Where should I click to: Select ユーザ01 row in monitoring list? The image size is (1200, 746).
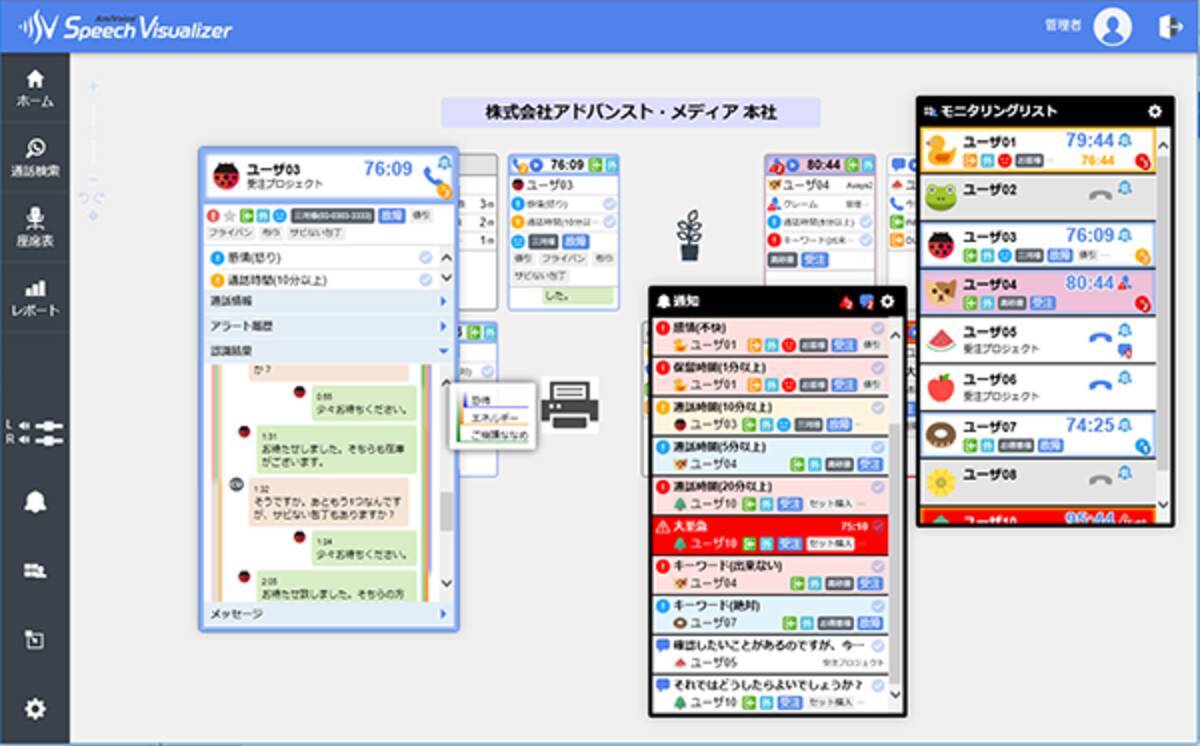tap(1037, 148)
